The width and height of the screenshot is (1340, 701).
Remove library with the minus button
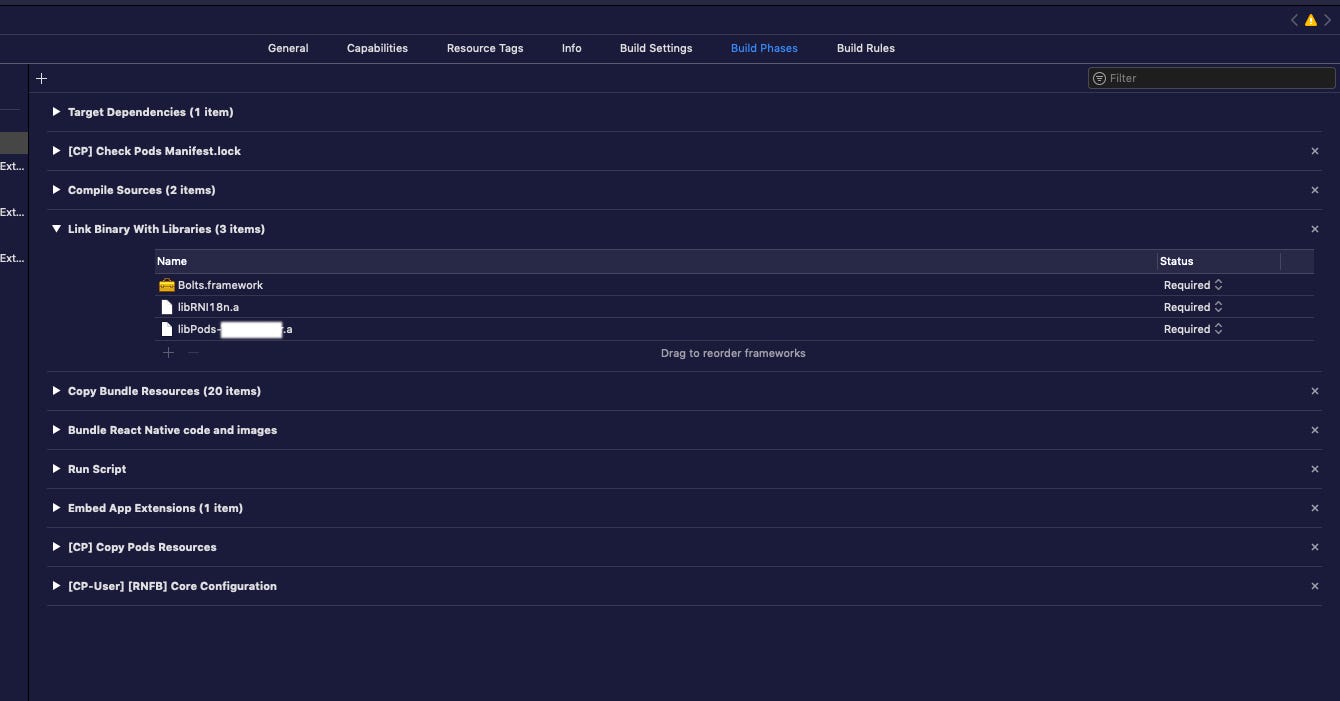coord(193,353)
